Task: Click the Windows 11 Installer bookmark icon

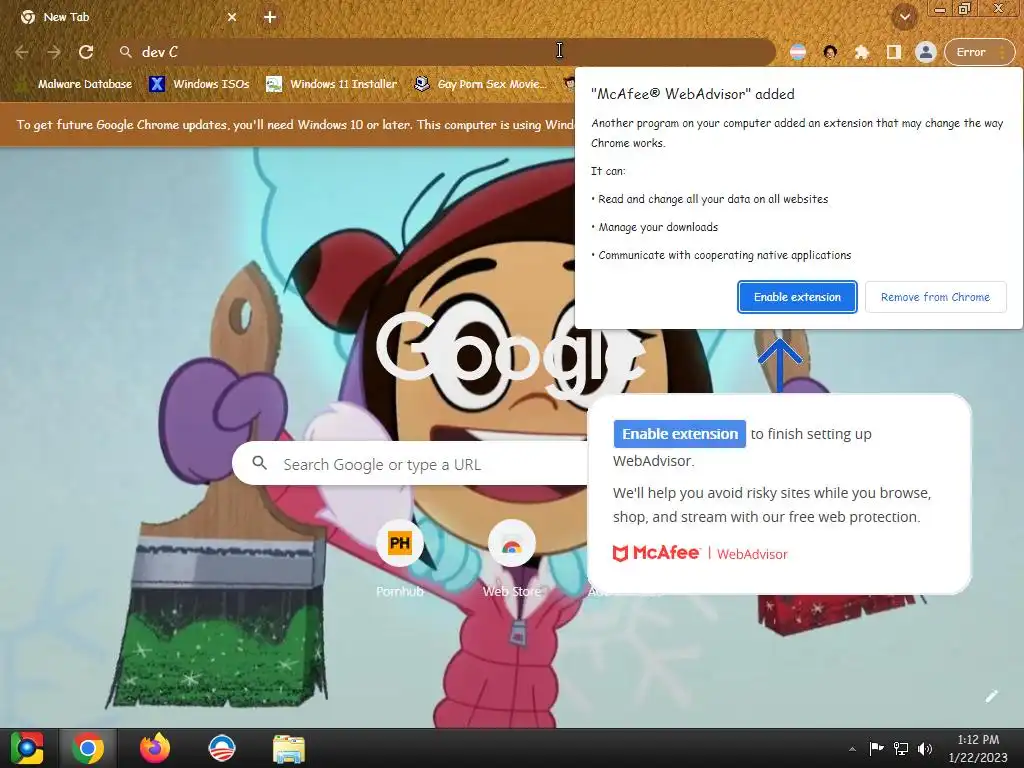Action: click(x=274, y=84)
